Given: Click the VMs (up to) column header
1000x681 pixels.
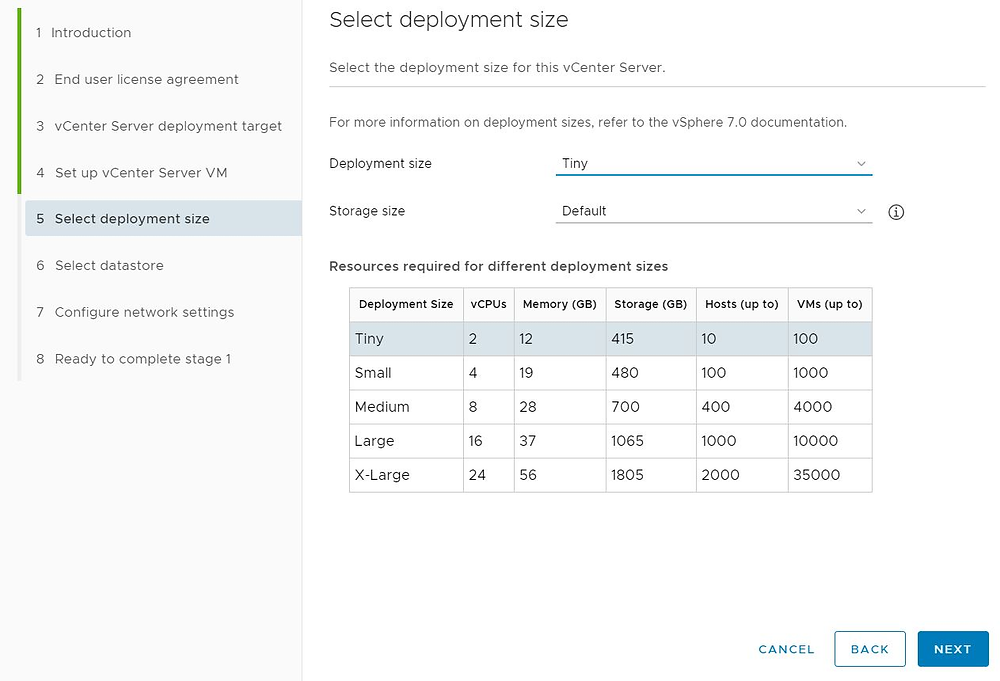Looking at the screenshot, I should pyautogui.click(x=830, y=304).
